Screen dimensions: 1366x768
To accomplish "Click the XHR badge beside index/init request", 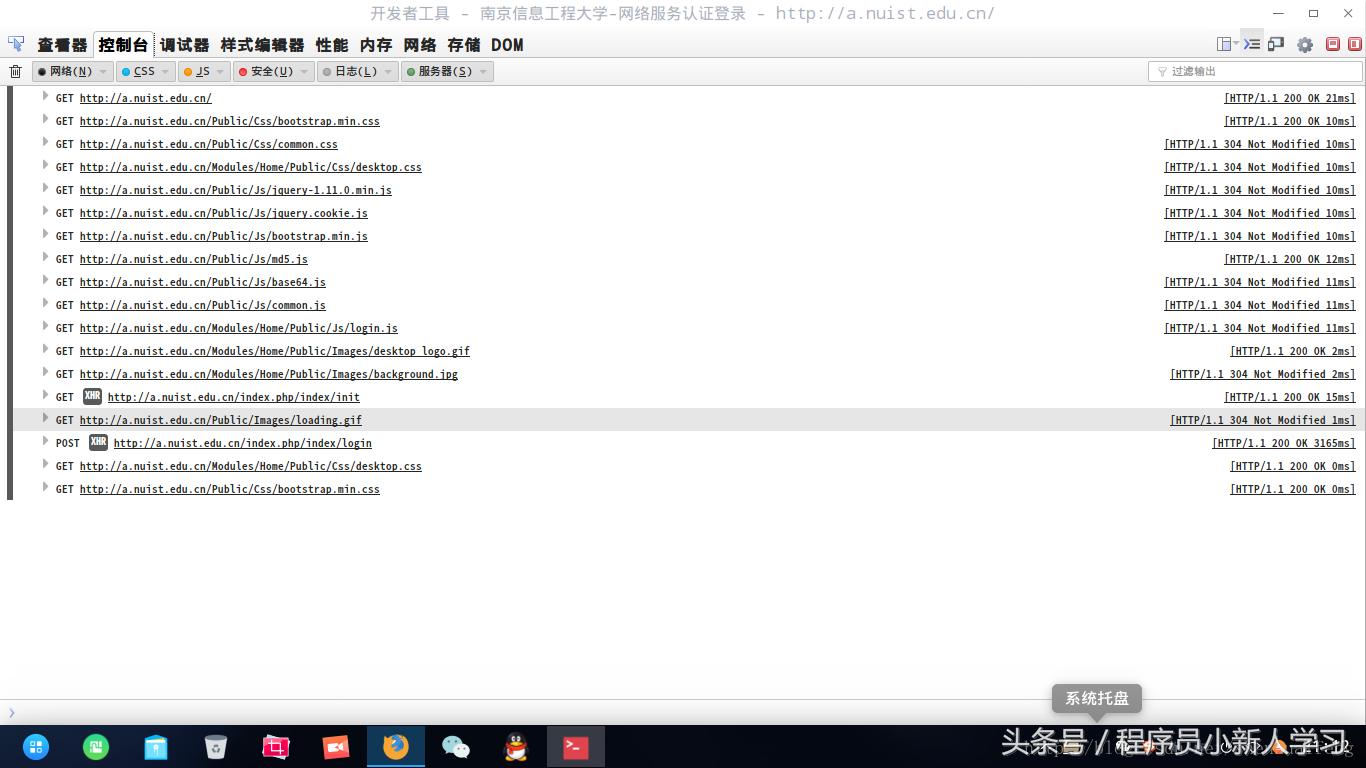I will pyautogui.click(x=92, y=397).
